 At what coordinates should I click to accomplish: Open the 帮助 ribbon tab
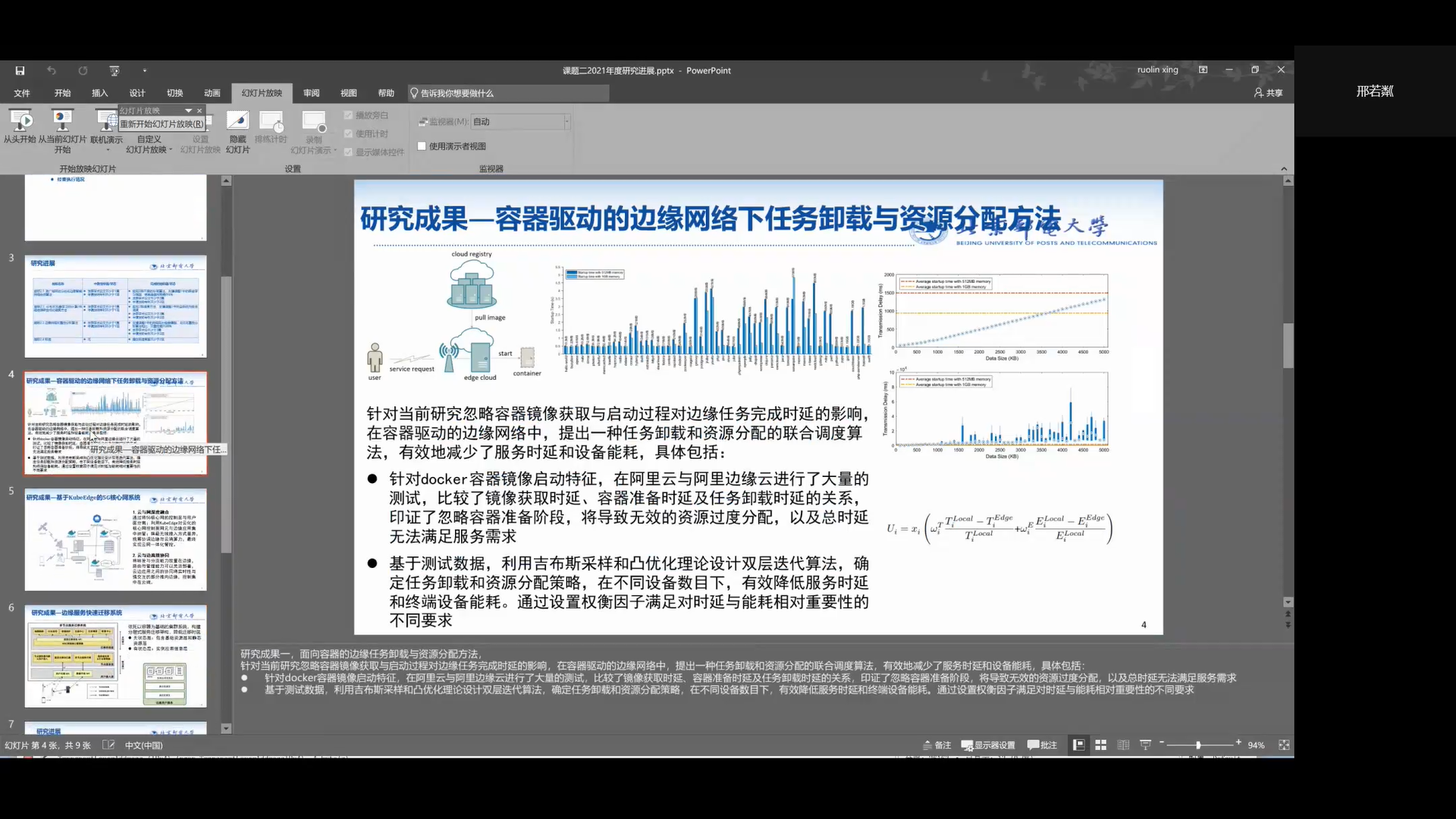(x=386, y=93)
